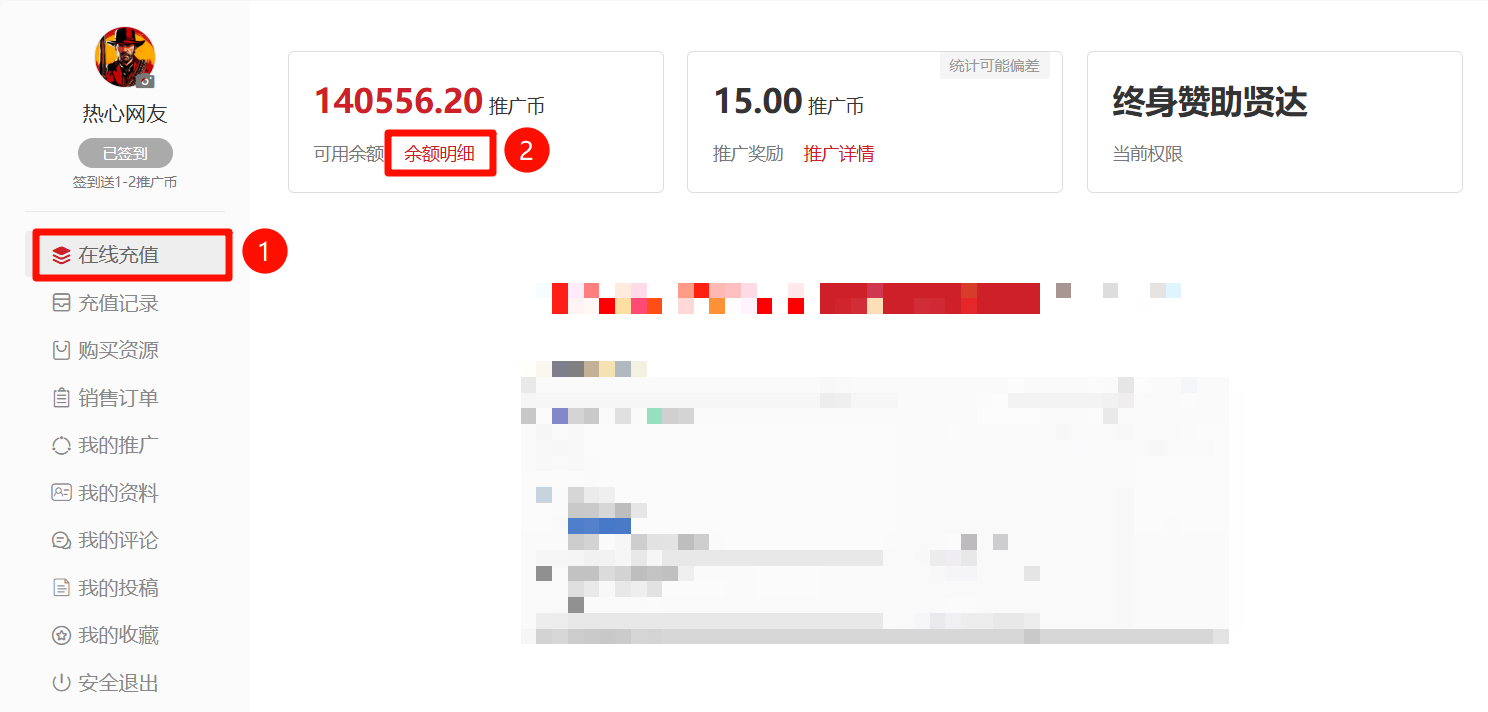Screen dimensions: 1488x712
Task: Click the document icon beside 我的投稿
Action: pos(61,588)
